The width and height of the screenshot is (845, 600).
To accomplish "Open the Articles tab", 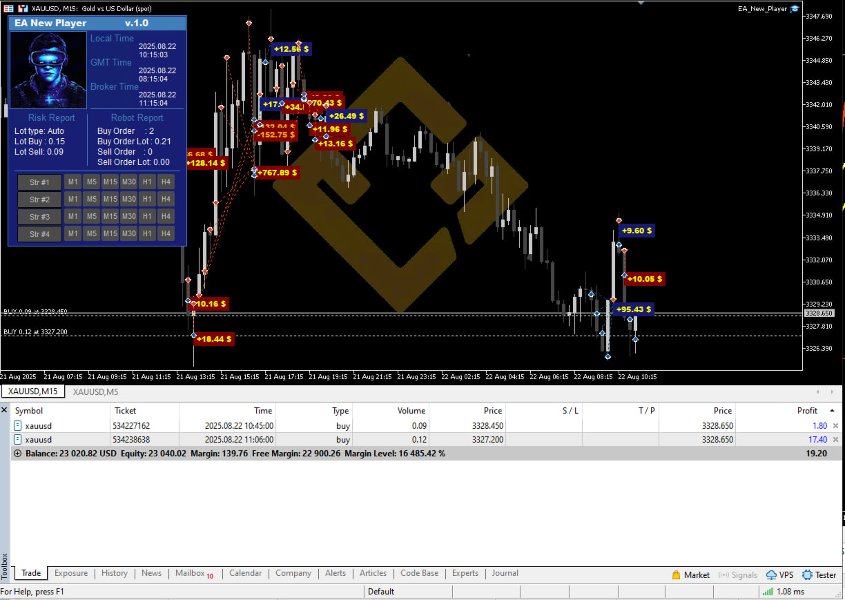I will 373,573.
